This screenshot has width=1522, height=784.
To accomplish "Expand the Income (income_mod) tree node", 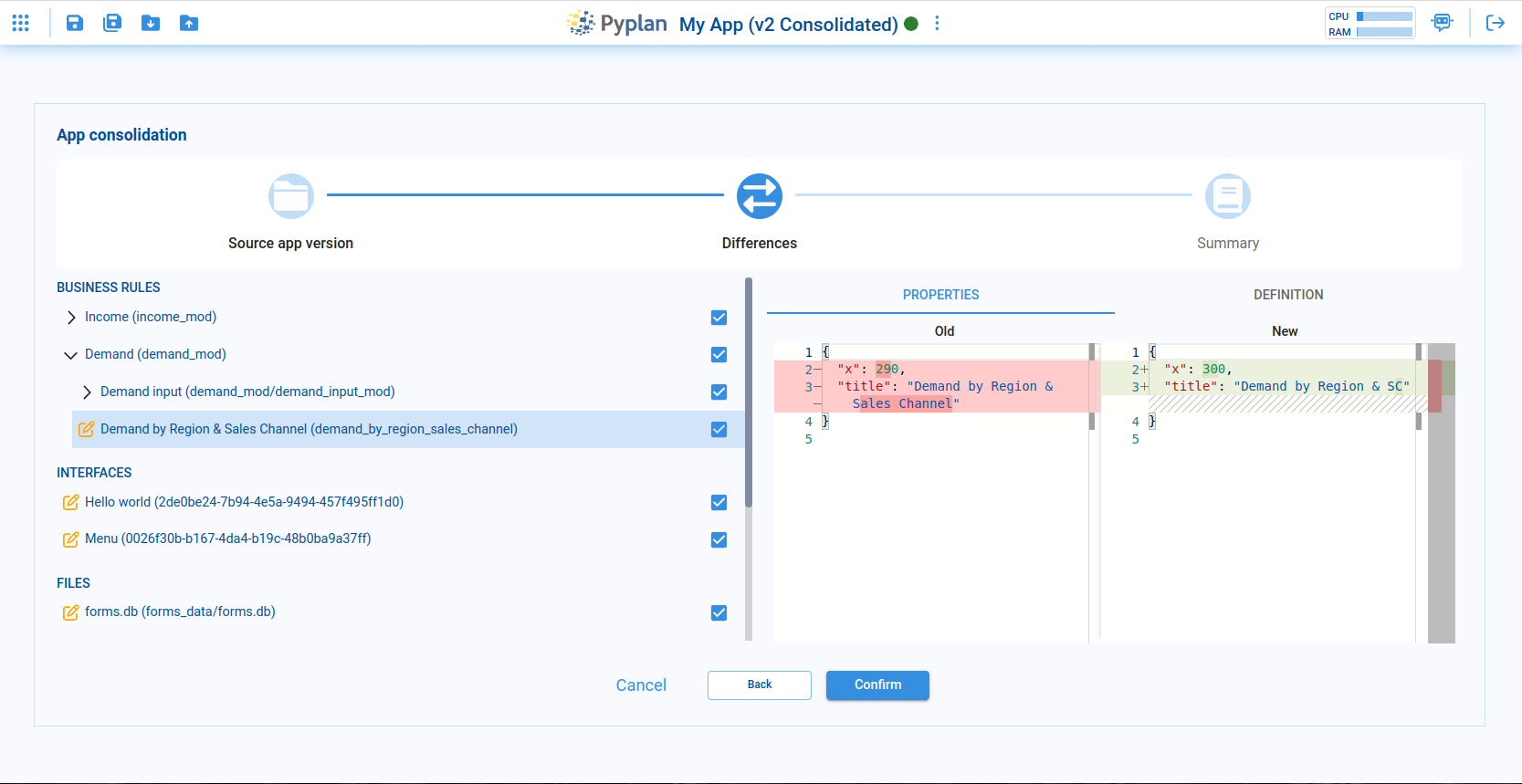I will point(71,318).
